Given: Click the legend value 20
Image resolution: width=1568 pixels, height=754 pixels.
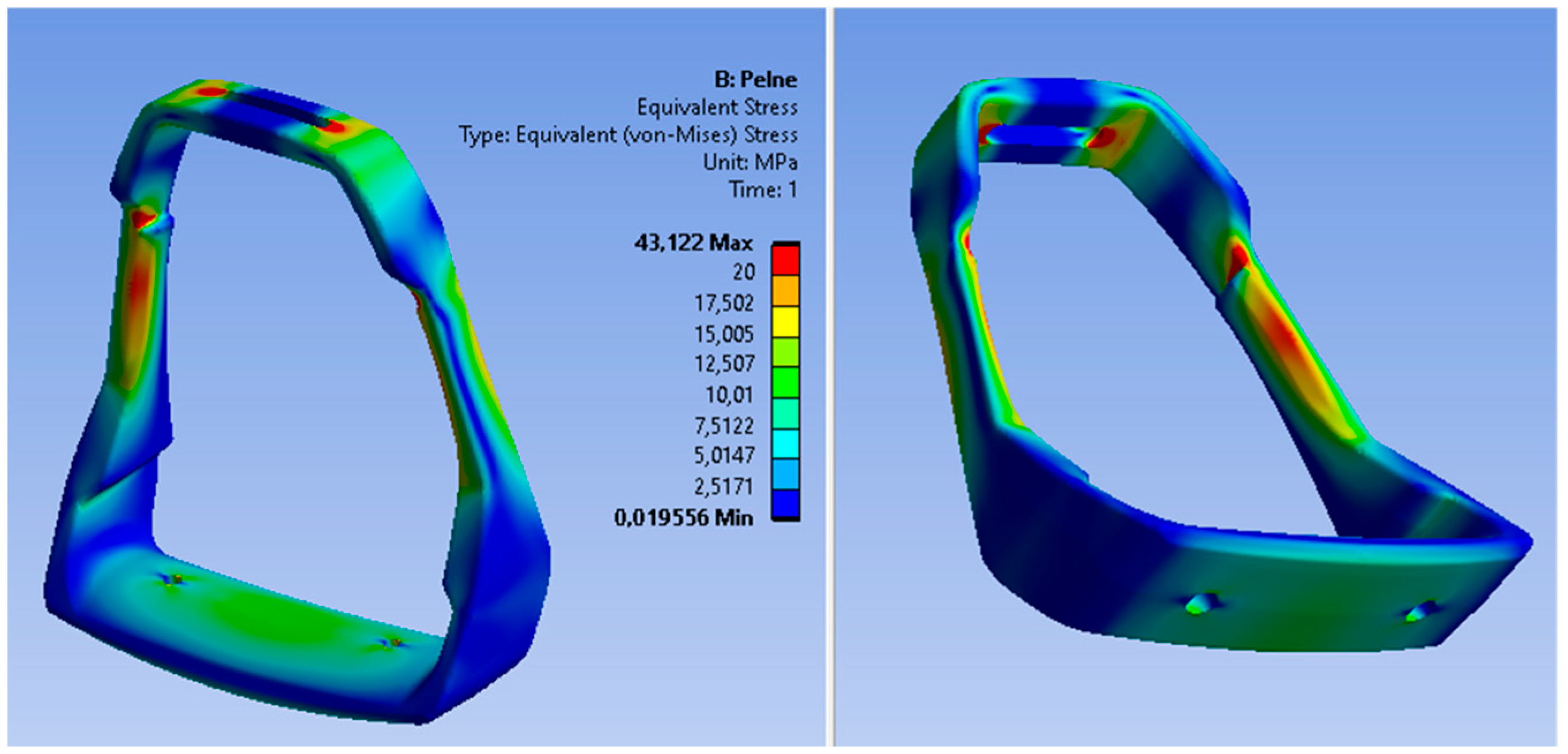Looking at the screenshot, I should pyautogui.click(x=743, y=272).
